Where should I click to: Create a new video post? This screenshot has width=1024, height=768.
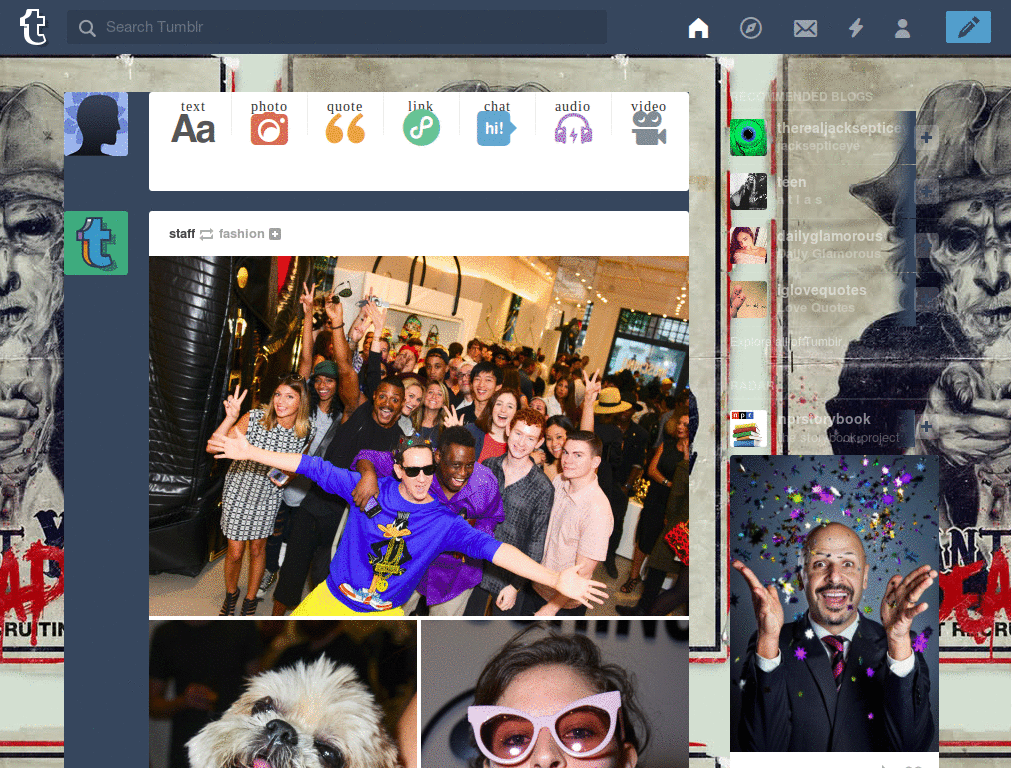pos(648,122)
